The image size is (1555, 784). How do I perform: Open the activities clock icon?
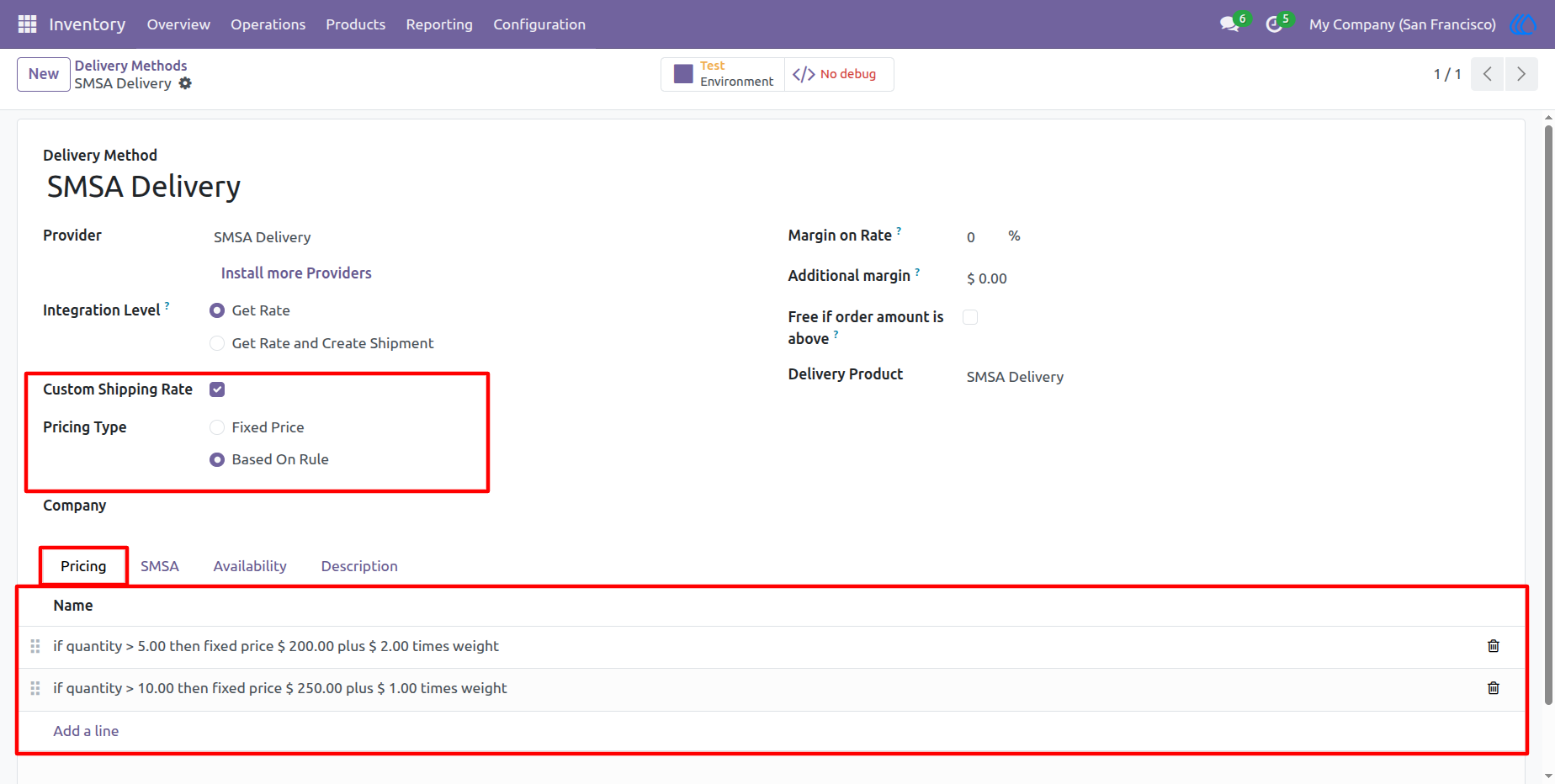coord(1274,24)
